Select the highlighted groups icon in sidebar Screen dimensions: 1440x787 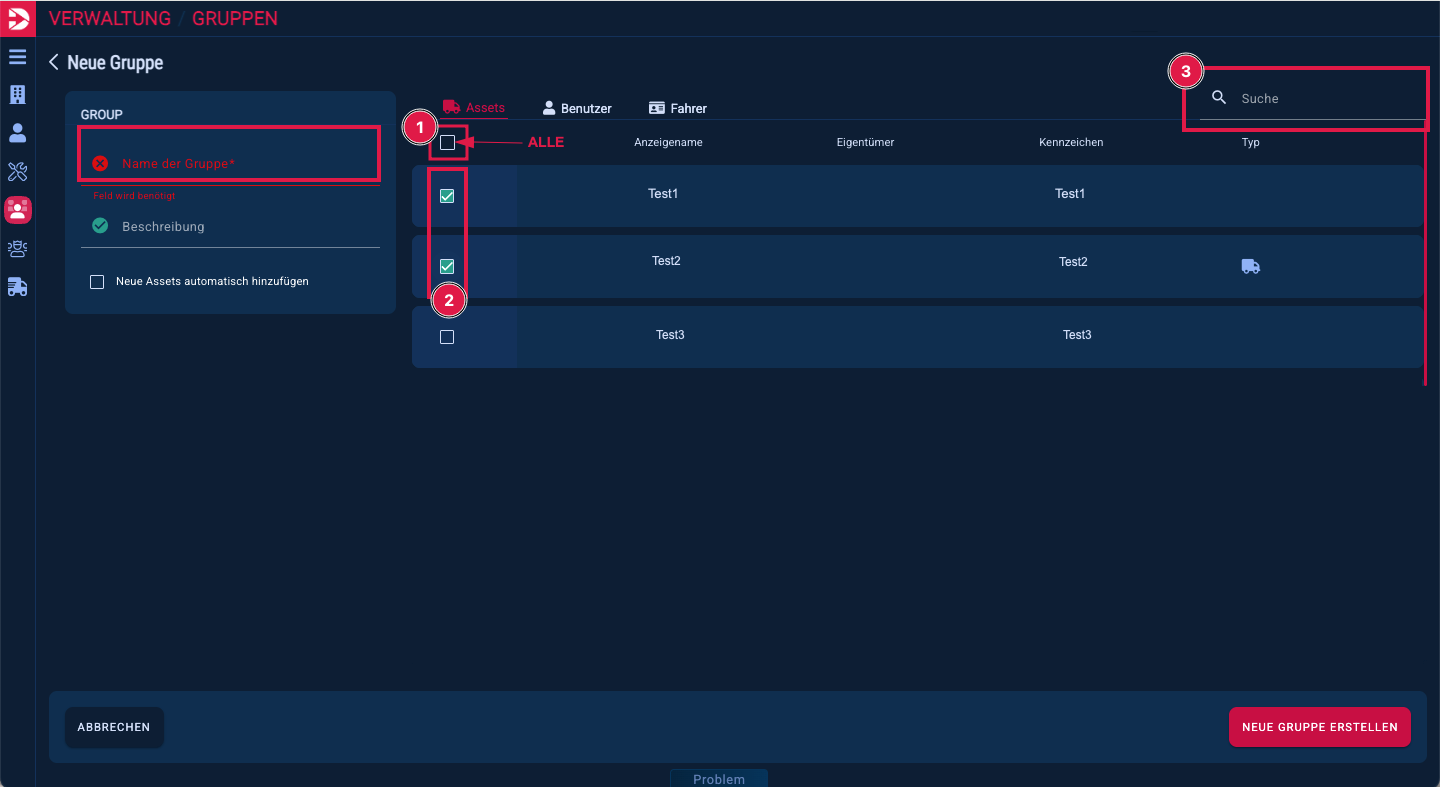tap(17, 210)
